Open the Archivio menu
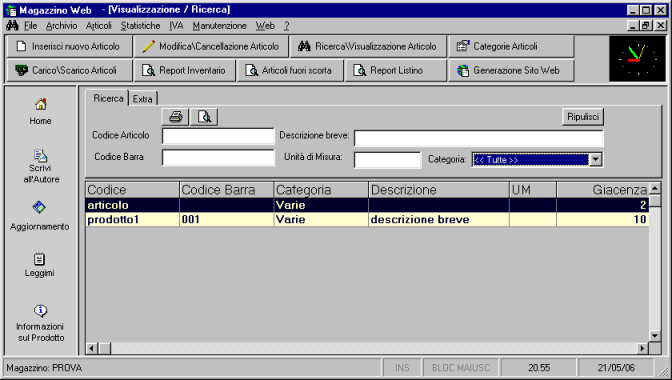 click(62, 26)
